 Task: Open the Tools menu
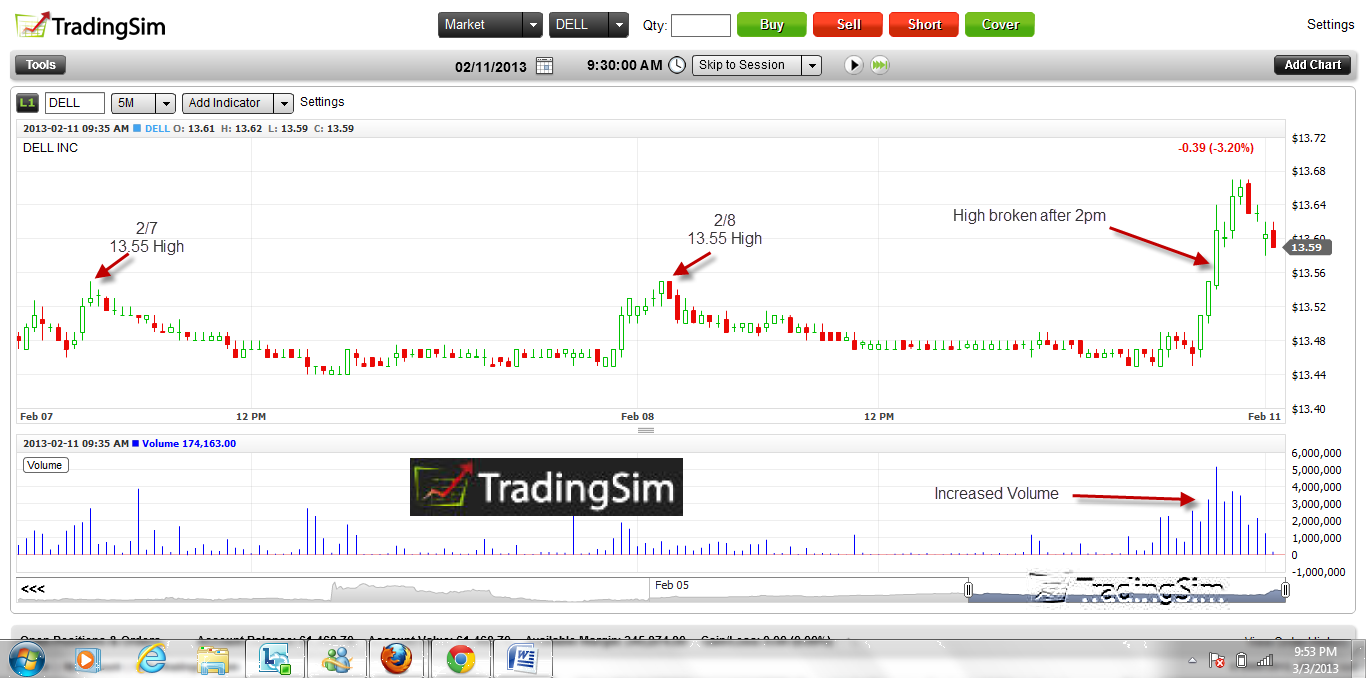click(x=41, y=65)
